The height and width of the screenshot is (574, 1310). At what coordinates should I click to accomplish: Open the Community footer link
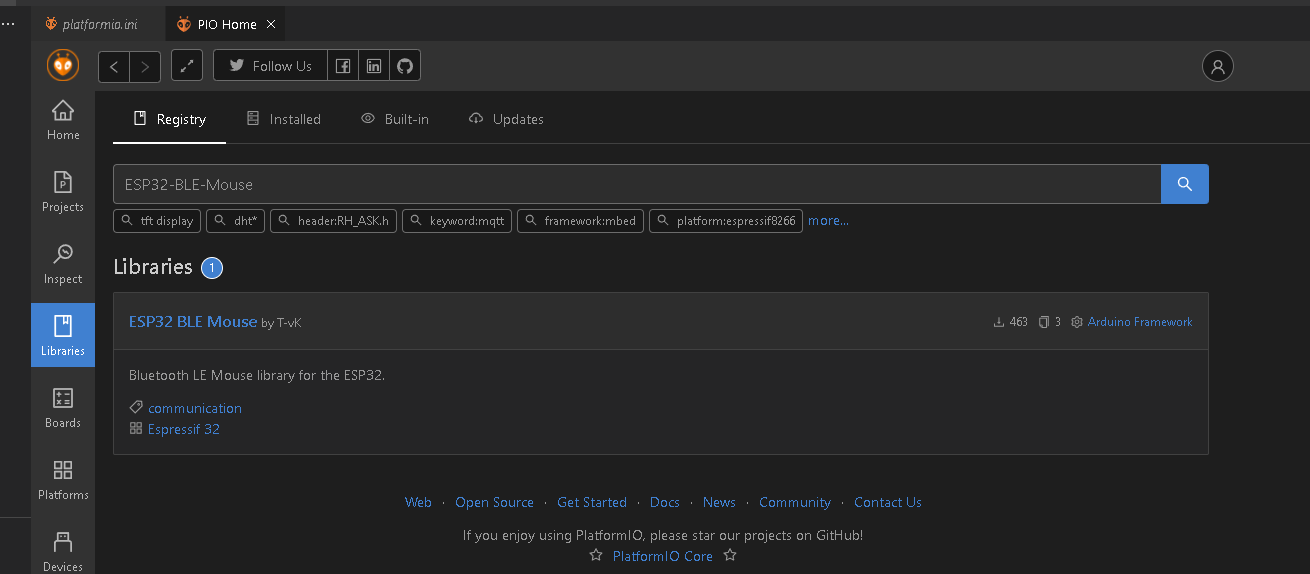coord(795,502)
